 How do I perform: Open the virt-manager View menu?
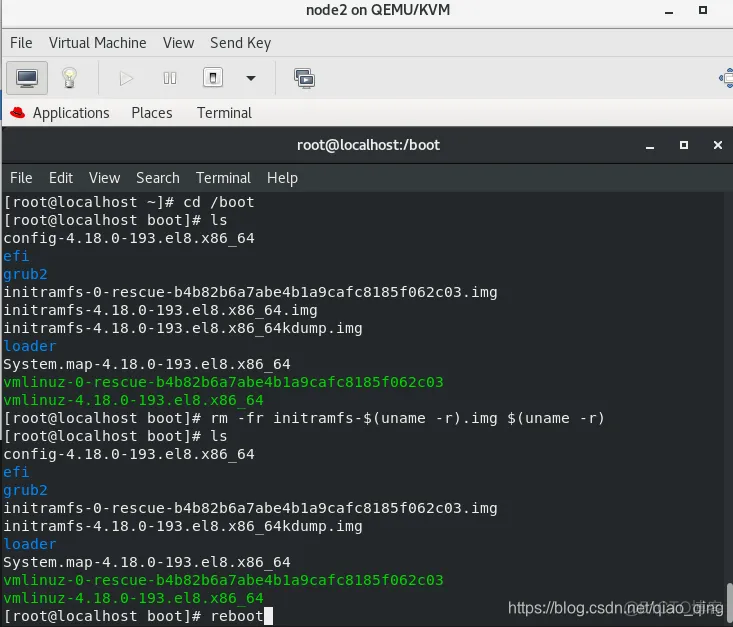point(178,43)
